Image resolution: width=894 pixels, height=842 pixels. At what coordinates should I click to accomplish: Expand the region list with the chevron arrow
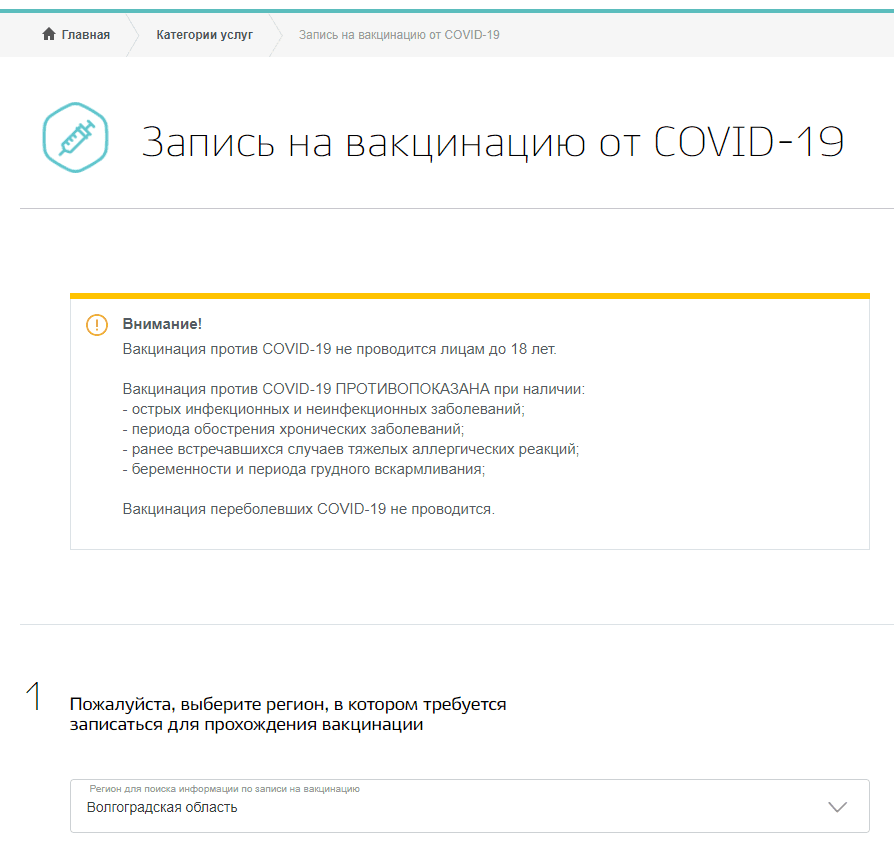click(x=838, y=807)
